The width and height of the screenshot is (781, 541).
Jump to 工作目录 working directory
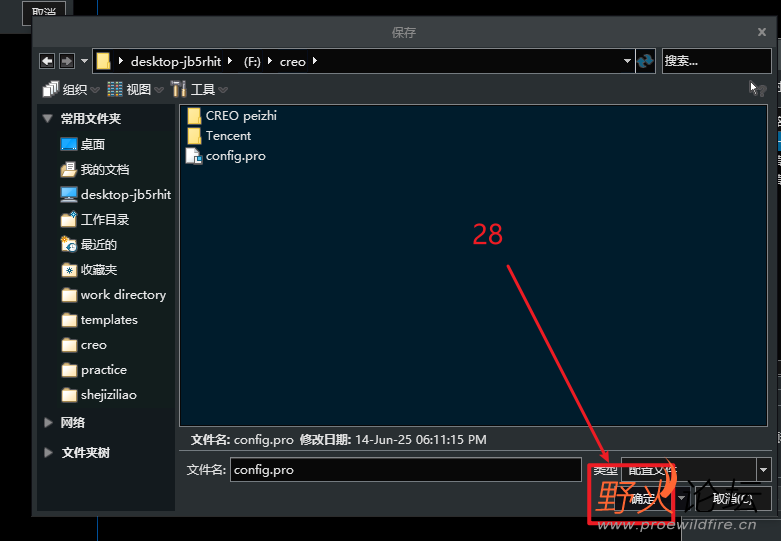pyautogui.click(x=95, y=219)
